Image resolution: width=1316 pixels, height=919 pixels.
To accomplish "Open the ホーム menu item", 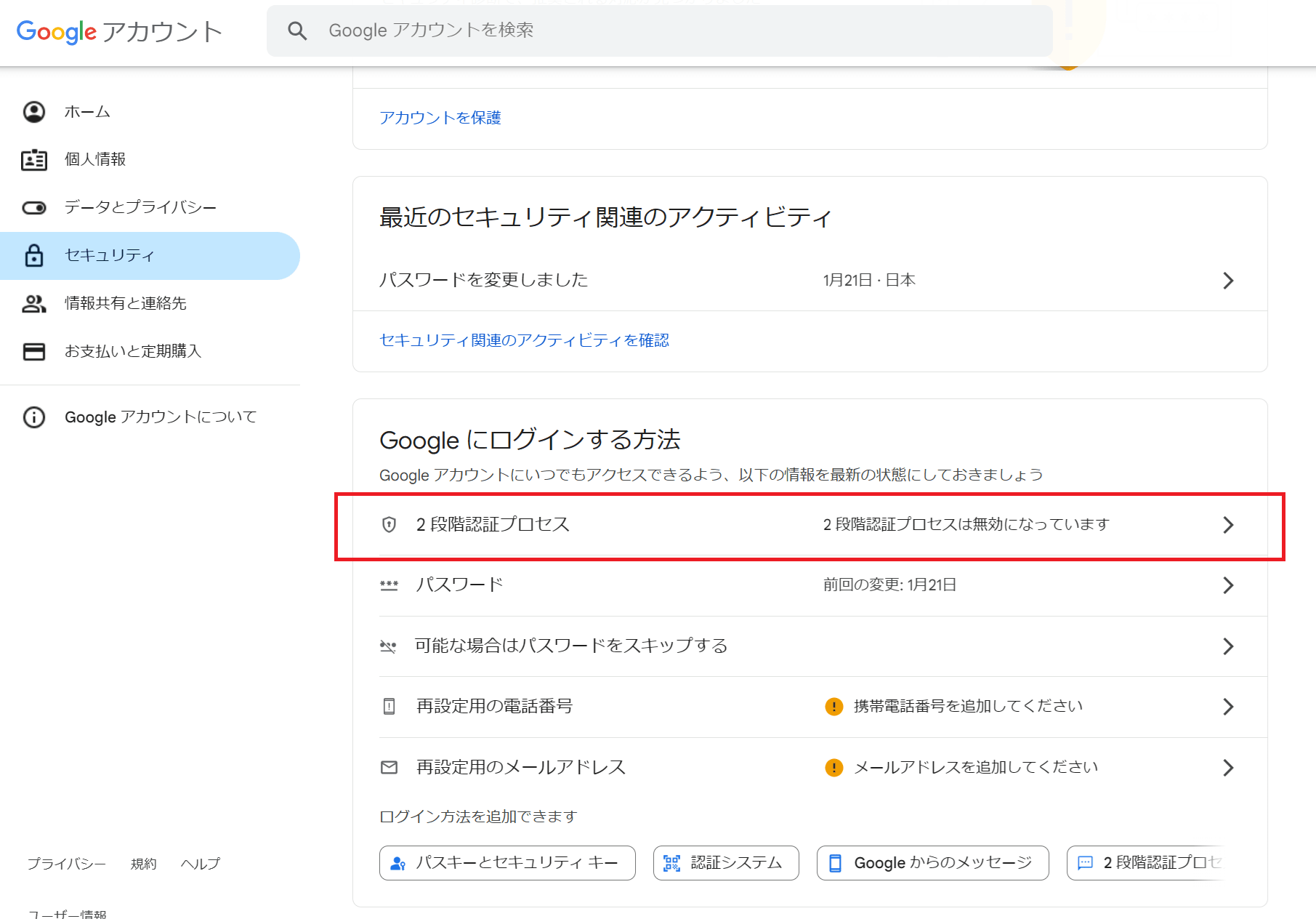I will point(150,112).
